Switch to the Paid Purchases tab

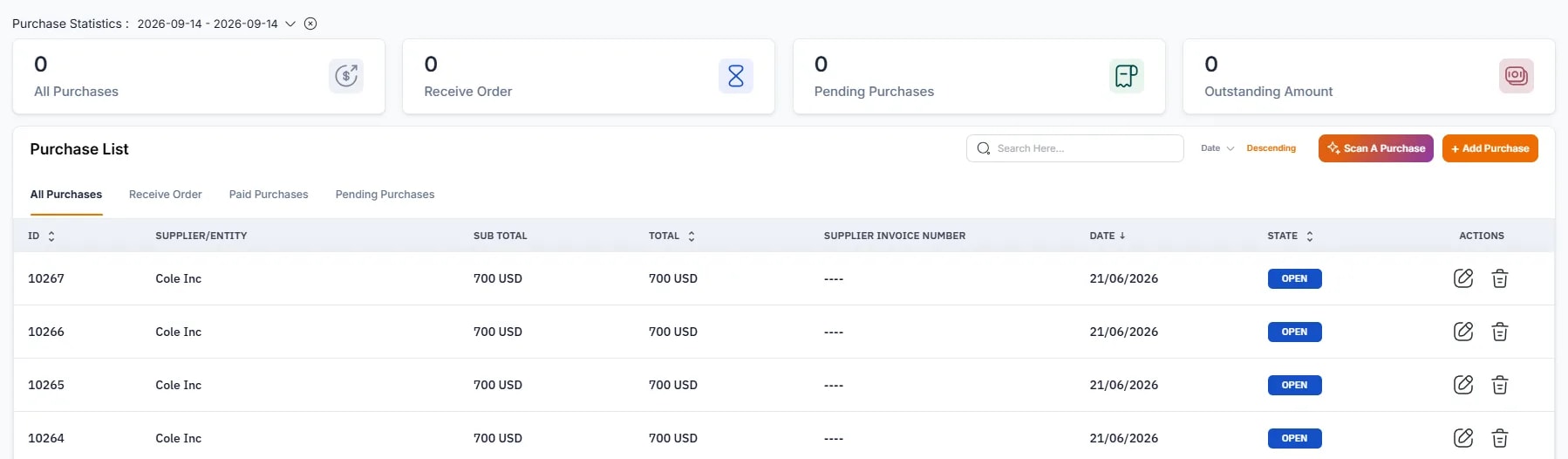coord(269,195)
